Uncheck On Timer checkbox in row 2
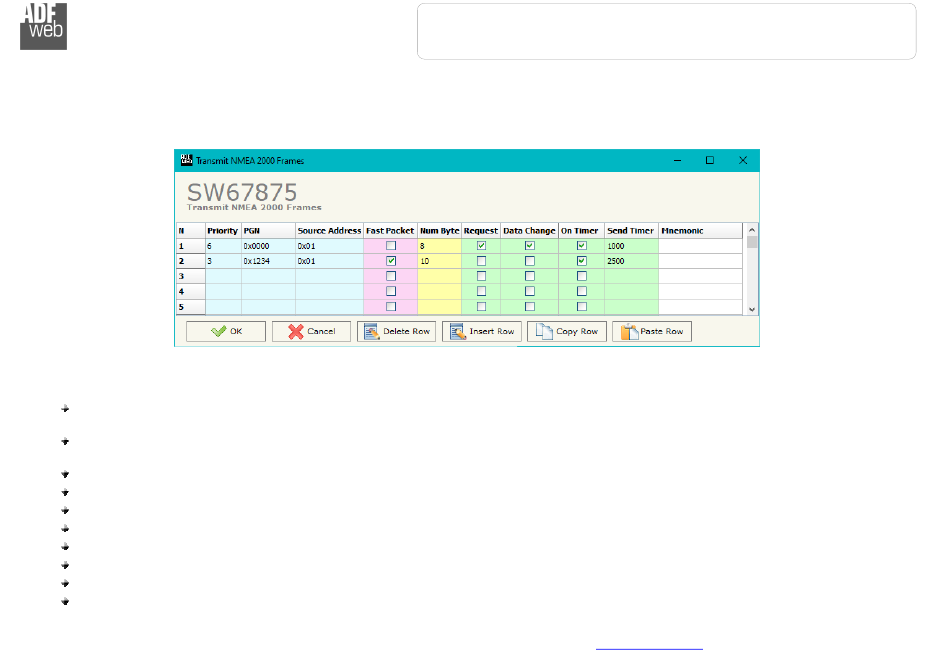The image size is (950, 654). click(x=582, y=261)
